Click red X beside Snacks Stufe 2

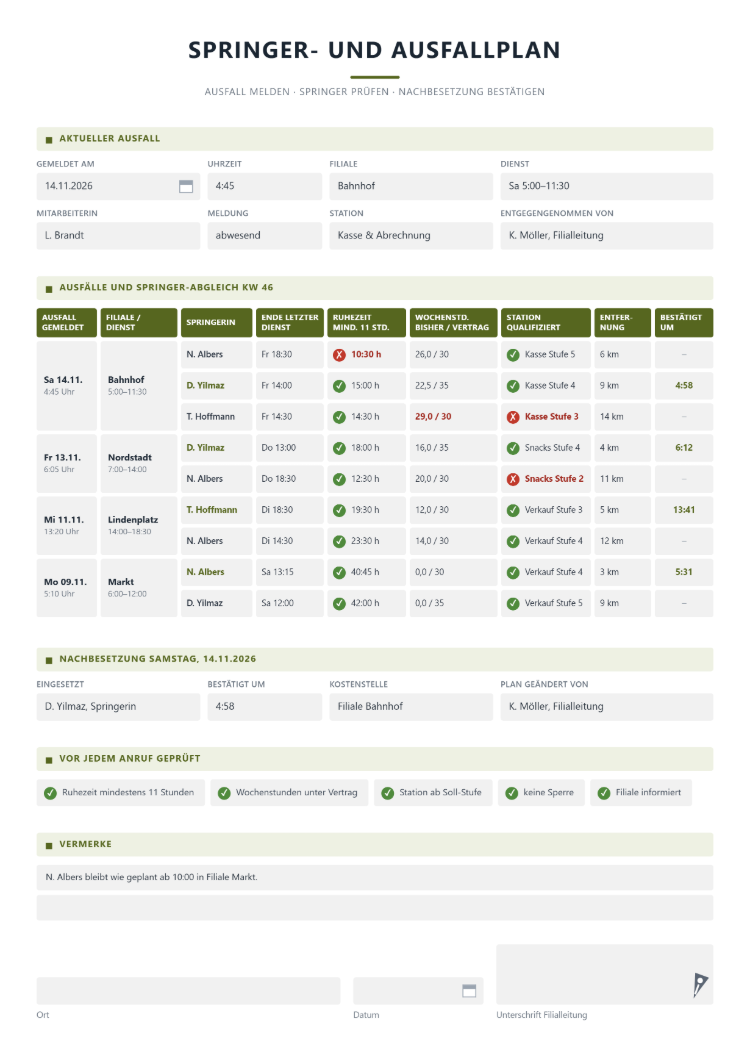click(x=513, y=479)
